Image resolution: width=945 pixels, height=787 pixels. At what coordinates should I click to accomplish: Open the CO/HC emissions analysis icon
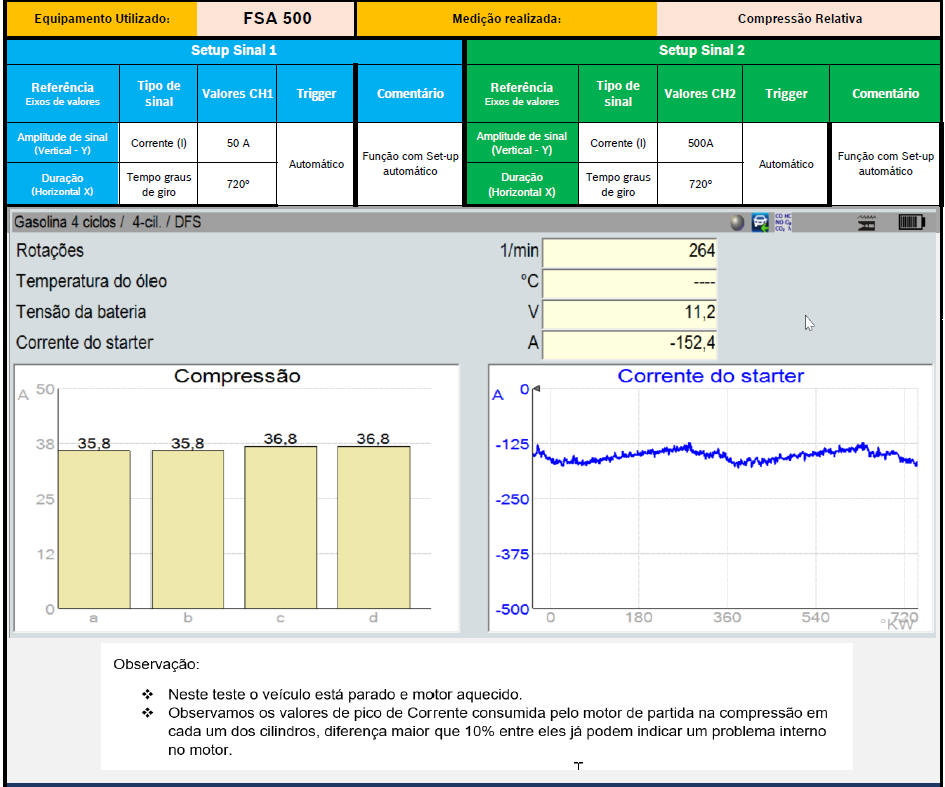coord(783,222)
